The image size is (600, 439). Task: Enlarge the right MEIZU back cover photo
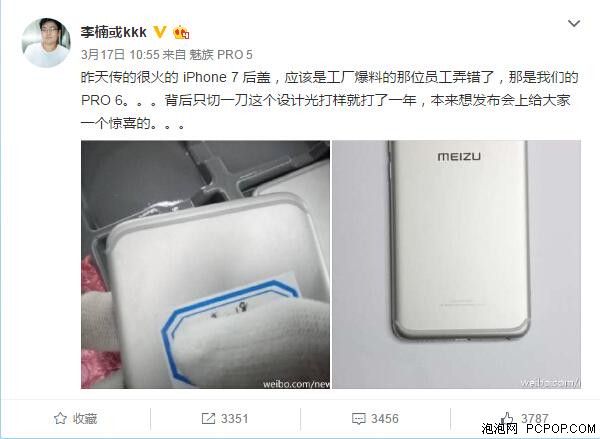457,264
